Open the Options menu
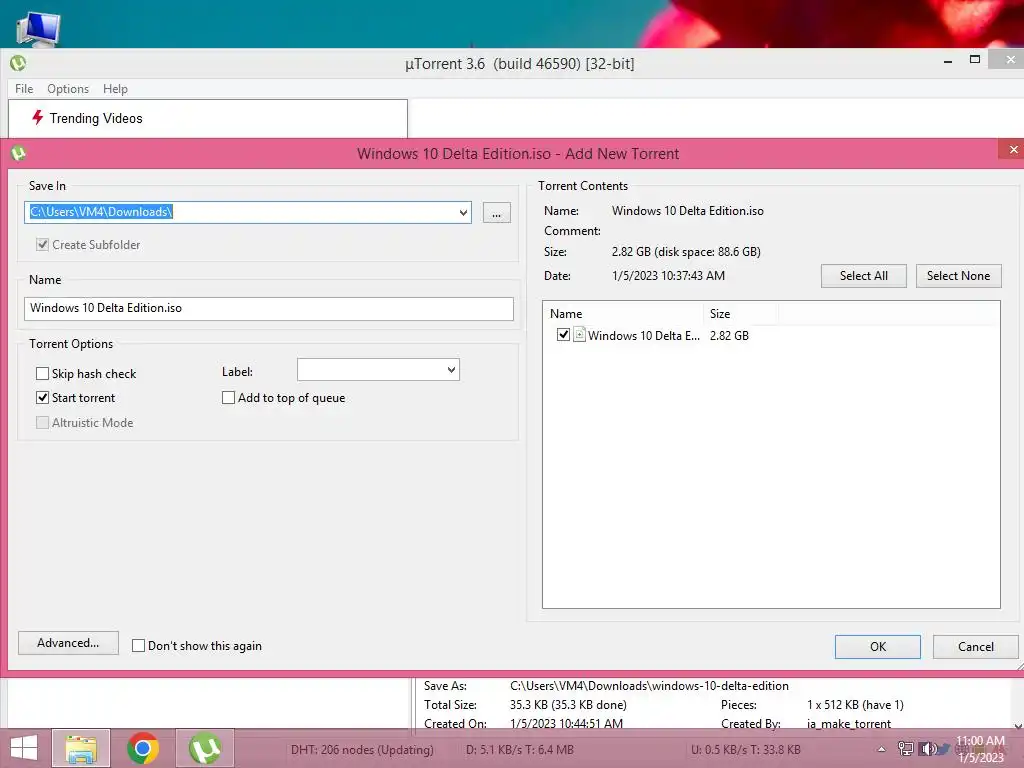 coord(68,89)
